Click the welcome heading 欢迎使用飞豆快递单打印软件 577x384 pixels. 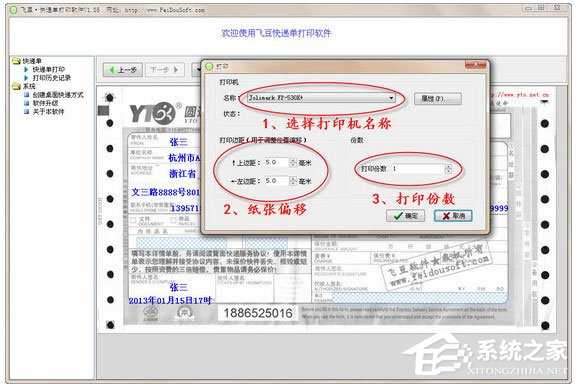(x=276, y=33)
